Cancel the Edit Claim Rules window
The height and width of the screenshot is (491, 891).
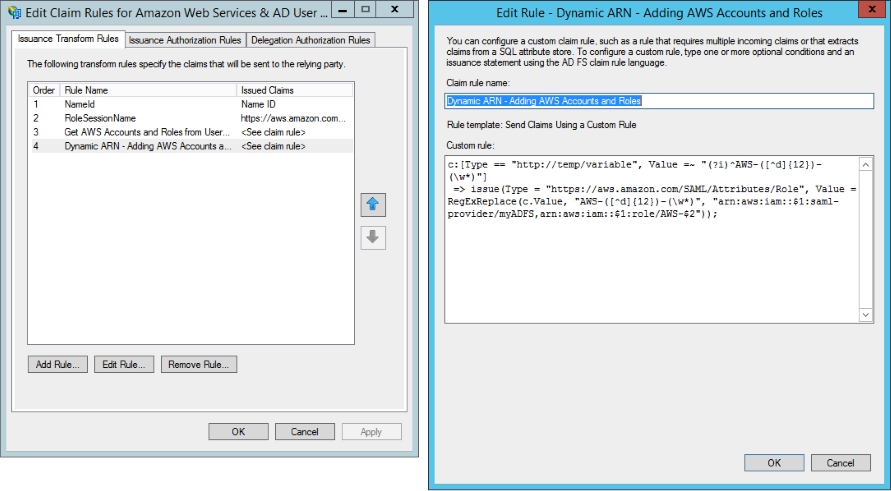(x=305, y=432)
